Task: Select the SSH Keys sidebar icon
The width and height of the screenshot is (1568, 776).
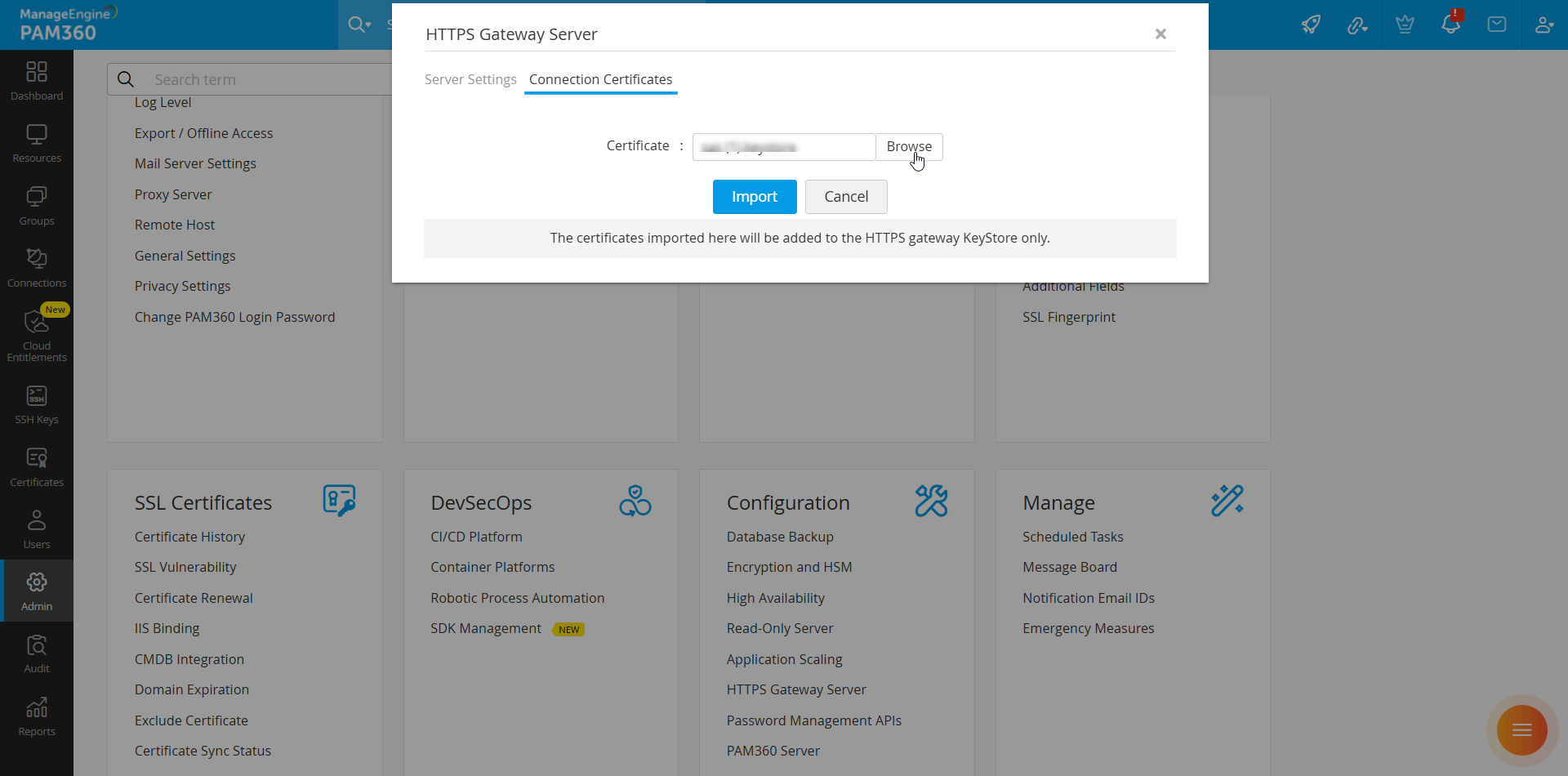Action: (36, 404)
